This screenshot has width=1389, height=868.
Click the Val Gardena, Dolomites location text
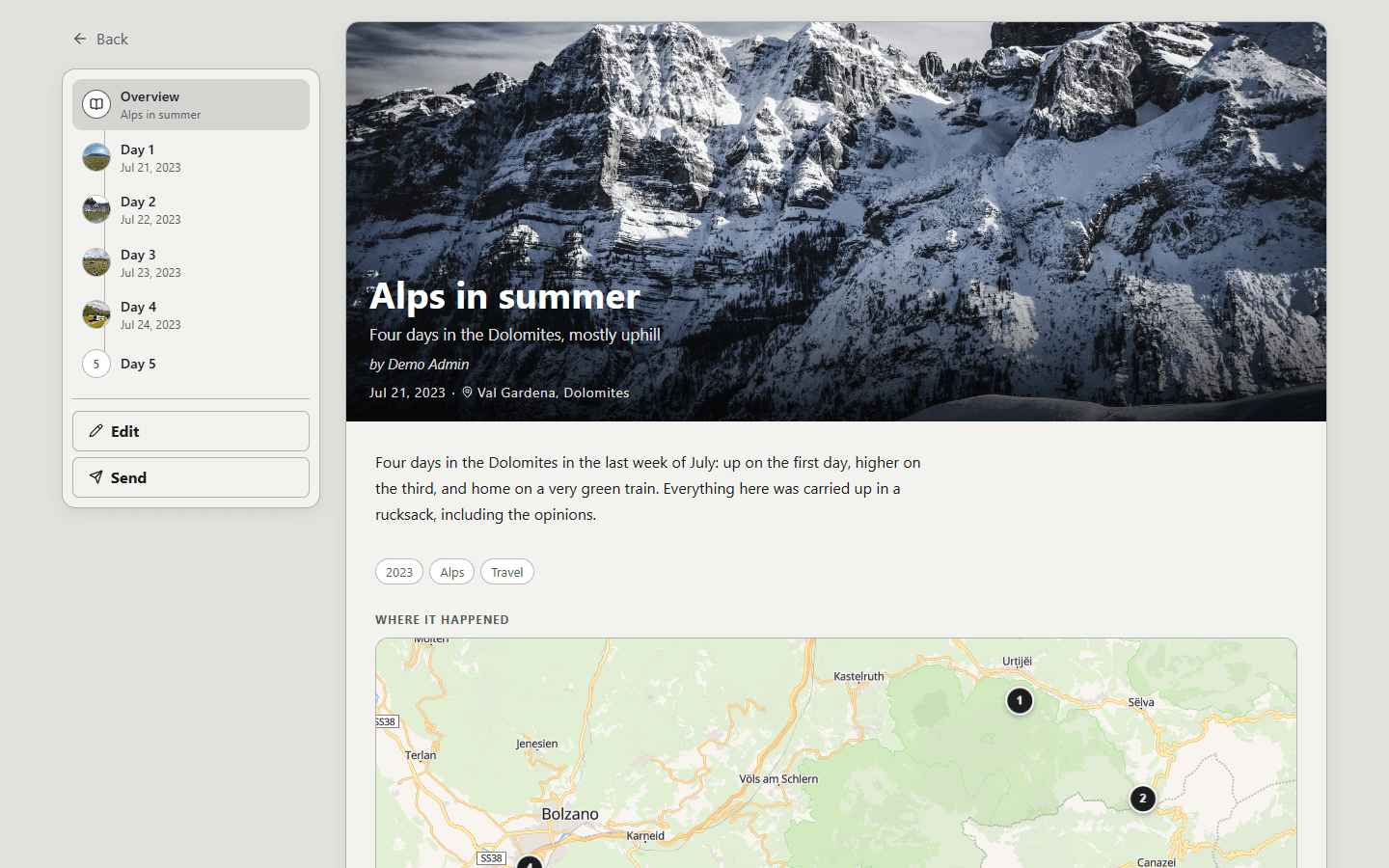coord(554,393)
